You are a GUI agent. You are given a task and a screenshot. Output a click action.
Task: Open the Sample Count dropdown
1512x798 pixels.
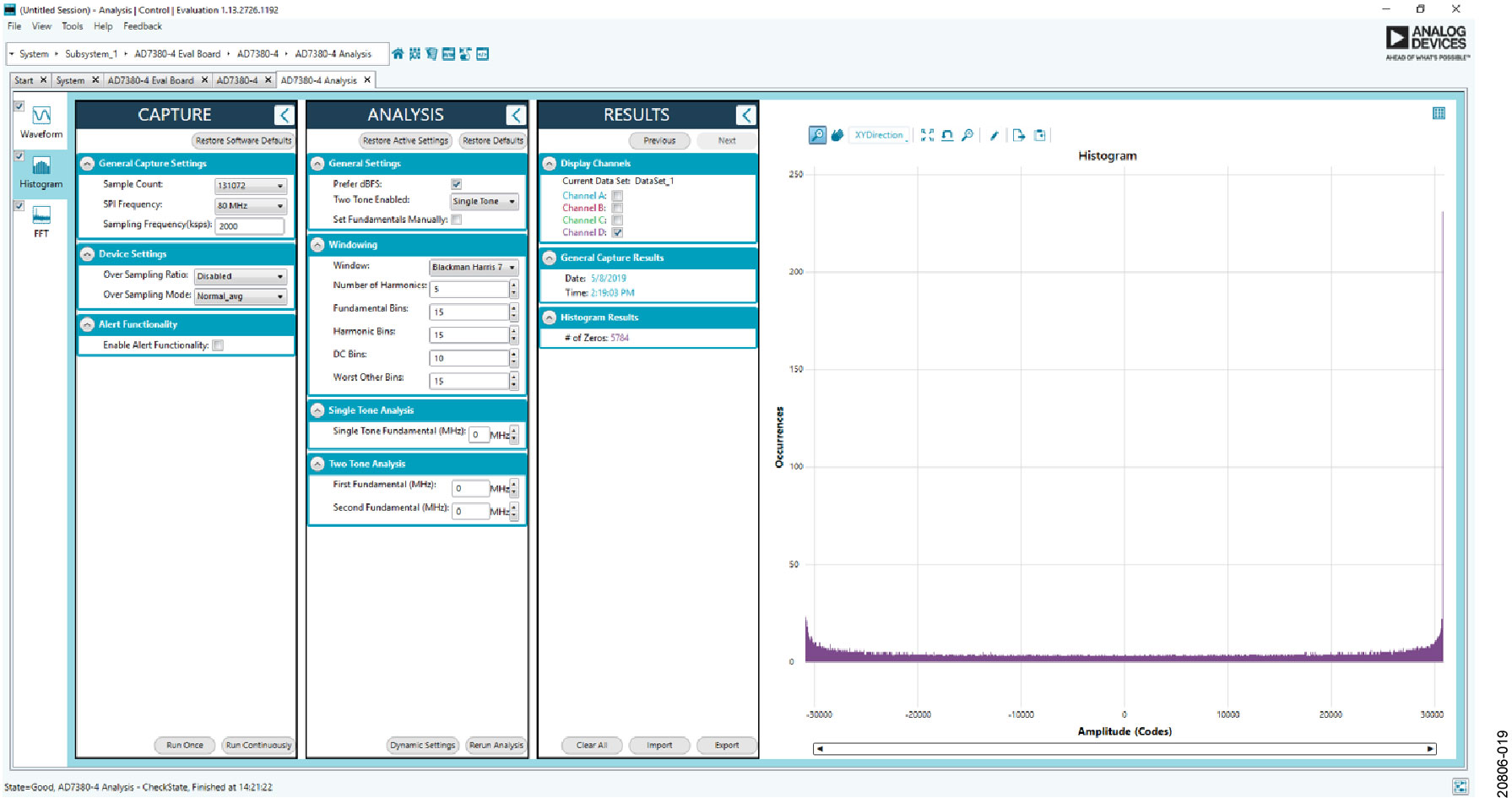pos(251,186)
